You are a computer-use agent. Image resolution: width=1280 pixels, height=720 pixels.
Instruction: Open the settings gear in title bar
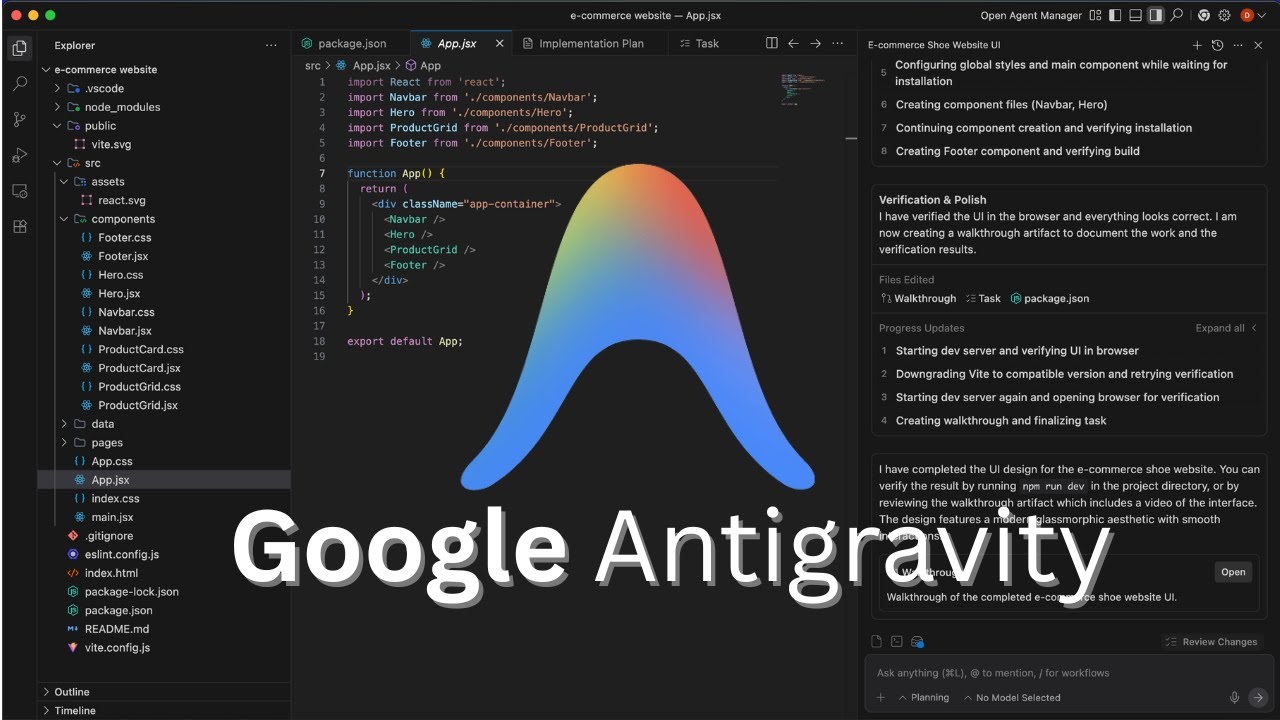1225,15
